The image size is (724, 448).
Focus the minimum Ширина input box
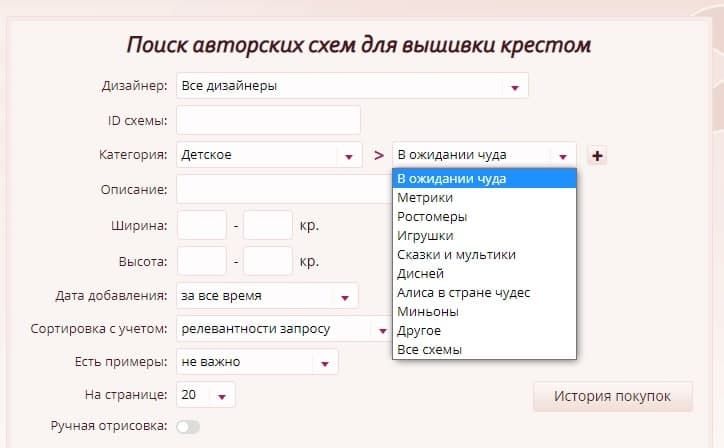coord(202,225)
